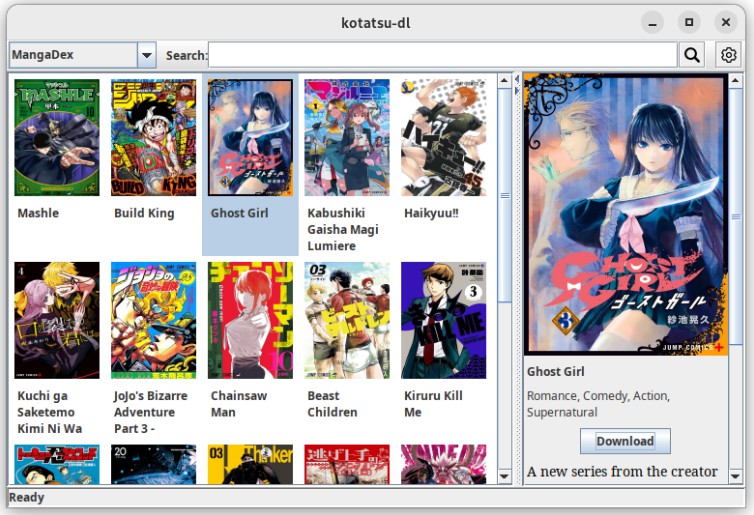
Task: Open the Kabushiki Gaisha Magi Lumiere cover
Action: click(x=347, y=138)
